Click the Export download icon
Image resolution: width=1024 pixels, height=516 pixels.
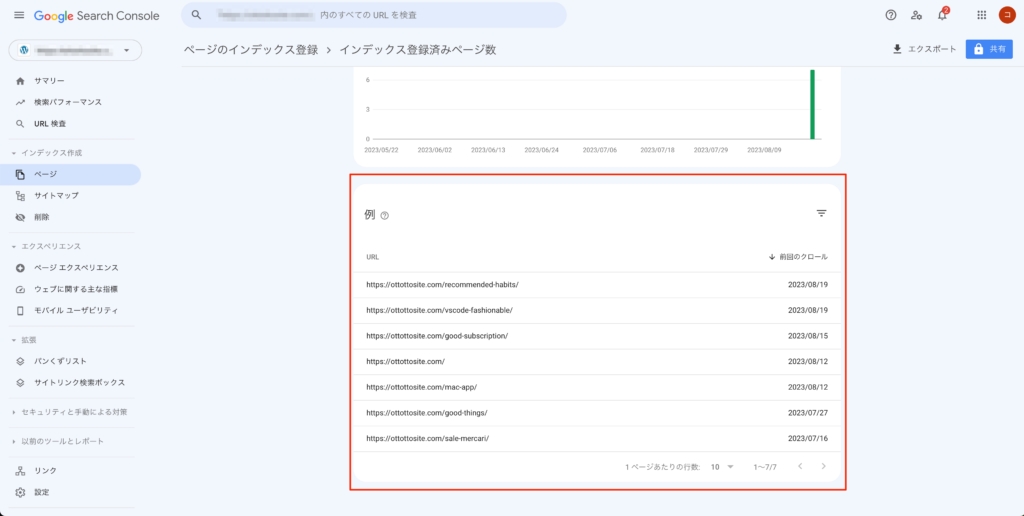point(897,49)
